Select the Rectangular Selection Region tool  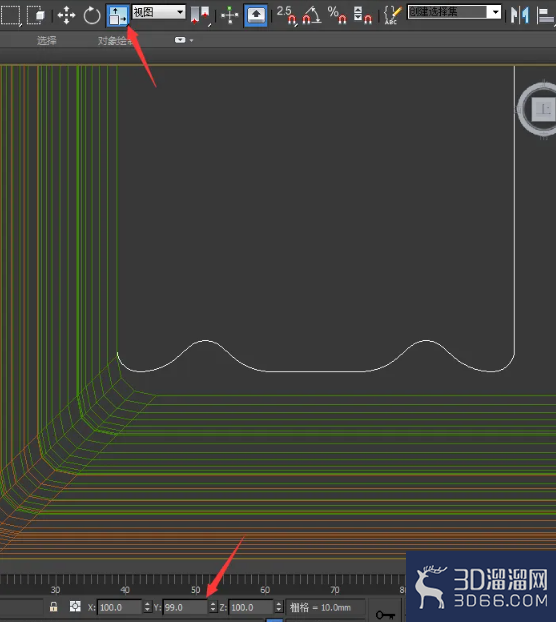(10, 15)
